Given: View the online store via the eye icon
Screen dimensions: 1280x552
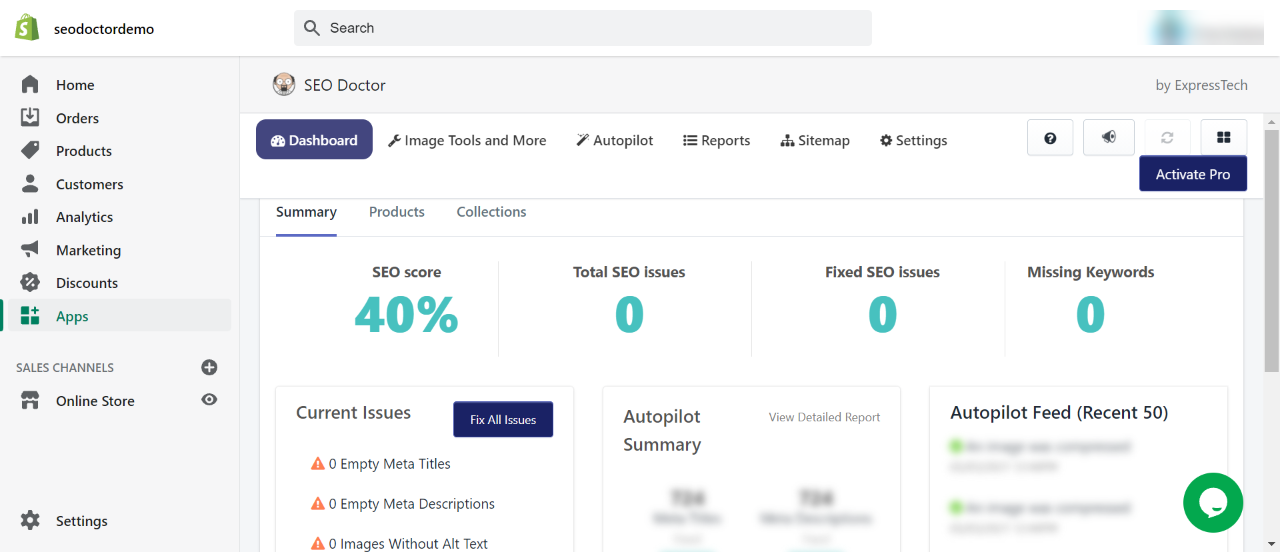Looking at the screenshot, I should (x=209, y=400).
